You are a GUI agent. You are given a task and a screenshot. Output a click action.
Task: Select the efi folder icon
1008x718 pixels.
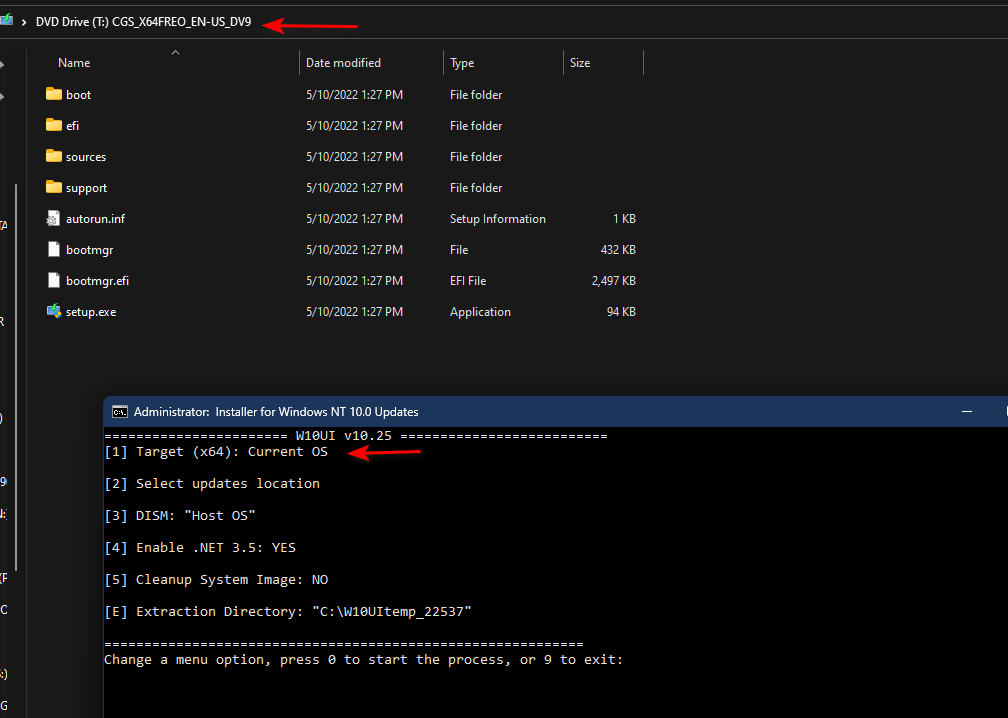click(54, 125)
